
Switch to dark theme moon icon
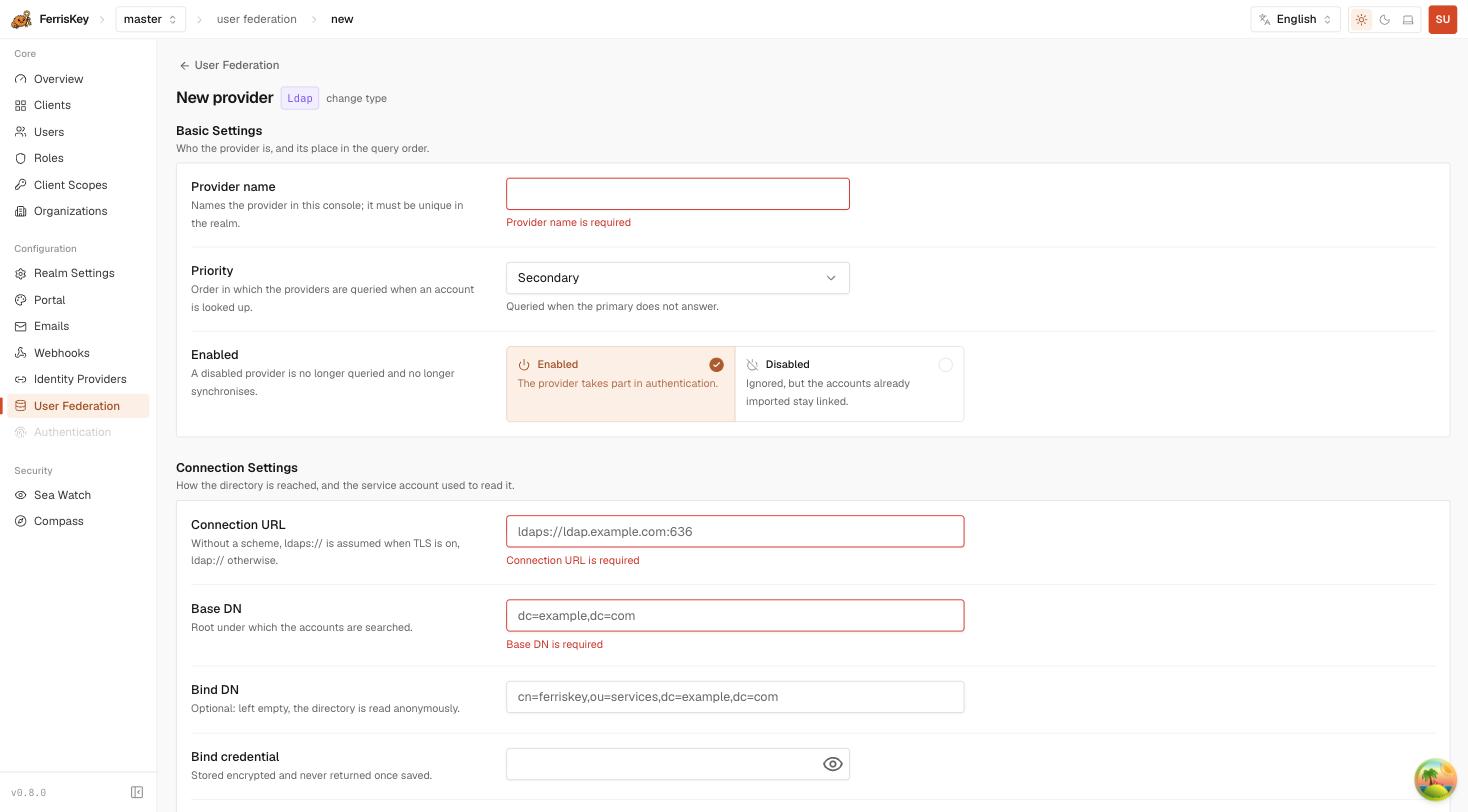(1385, 19)
